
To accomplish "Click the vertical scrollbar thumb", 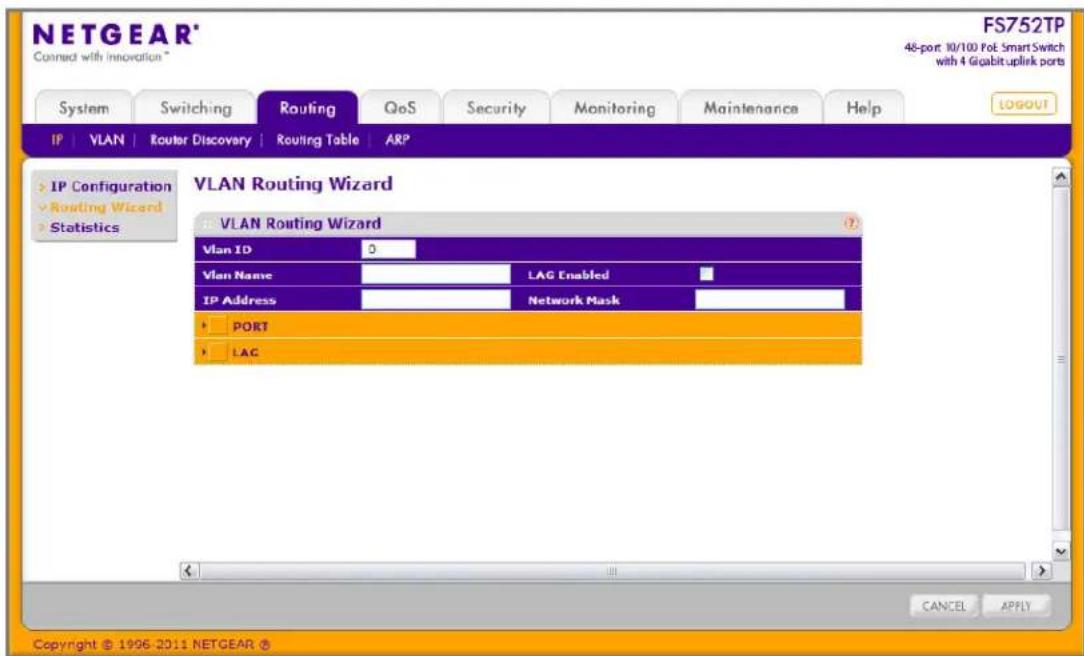I will coord(1060,359).
